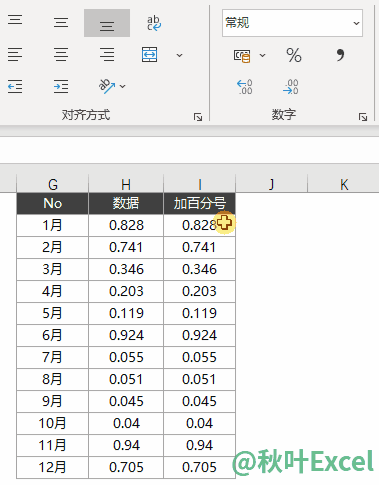
Task: Apply top vertical alignment
Action: [x=15, y=21]
